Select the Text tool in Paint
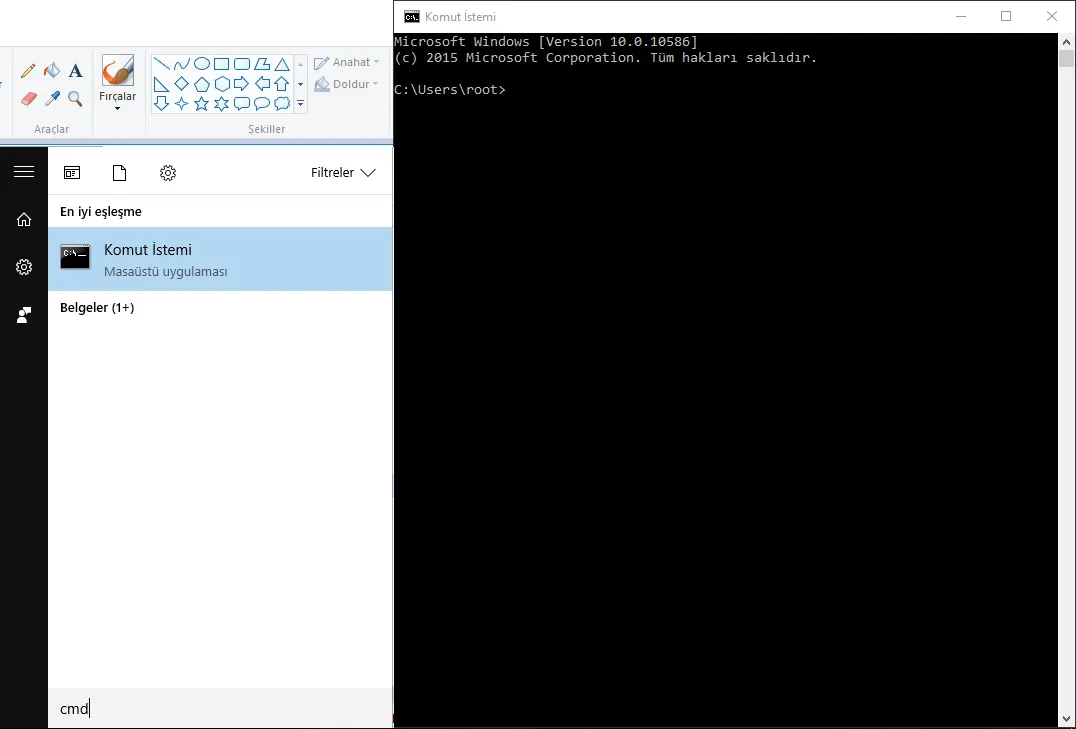This screenshot has width=1076, height=729. [x=75, y=71]
